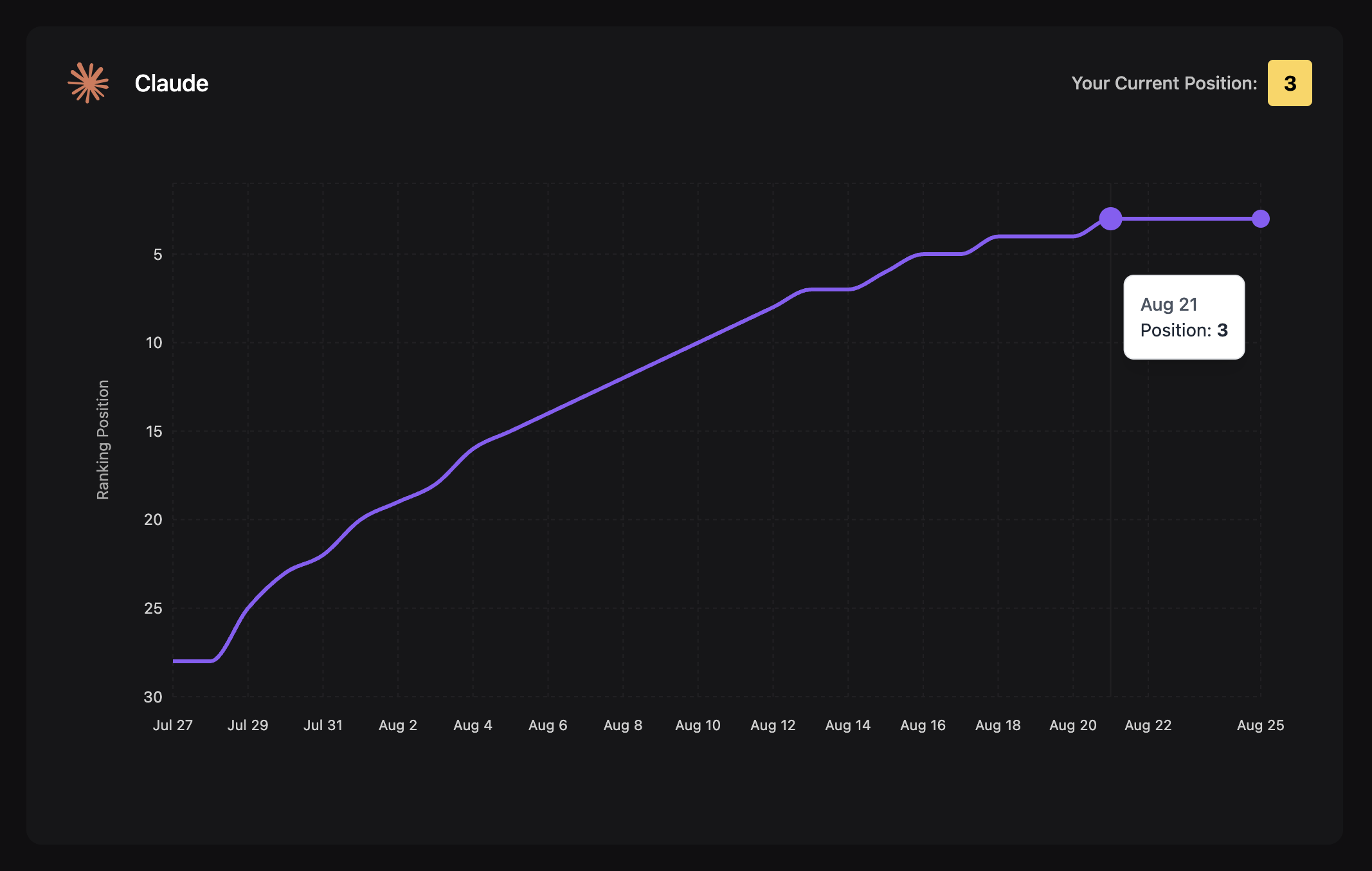Click the Your Current Position label
1372x871 pixels.
(1164, 83)
